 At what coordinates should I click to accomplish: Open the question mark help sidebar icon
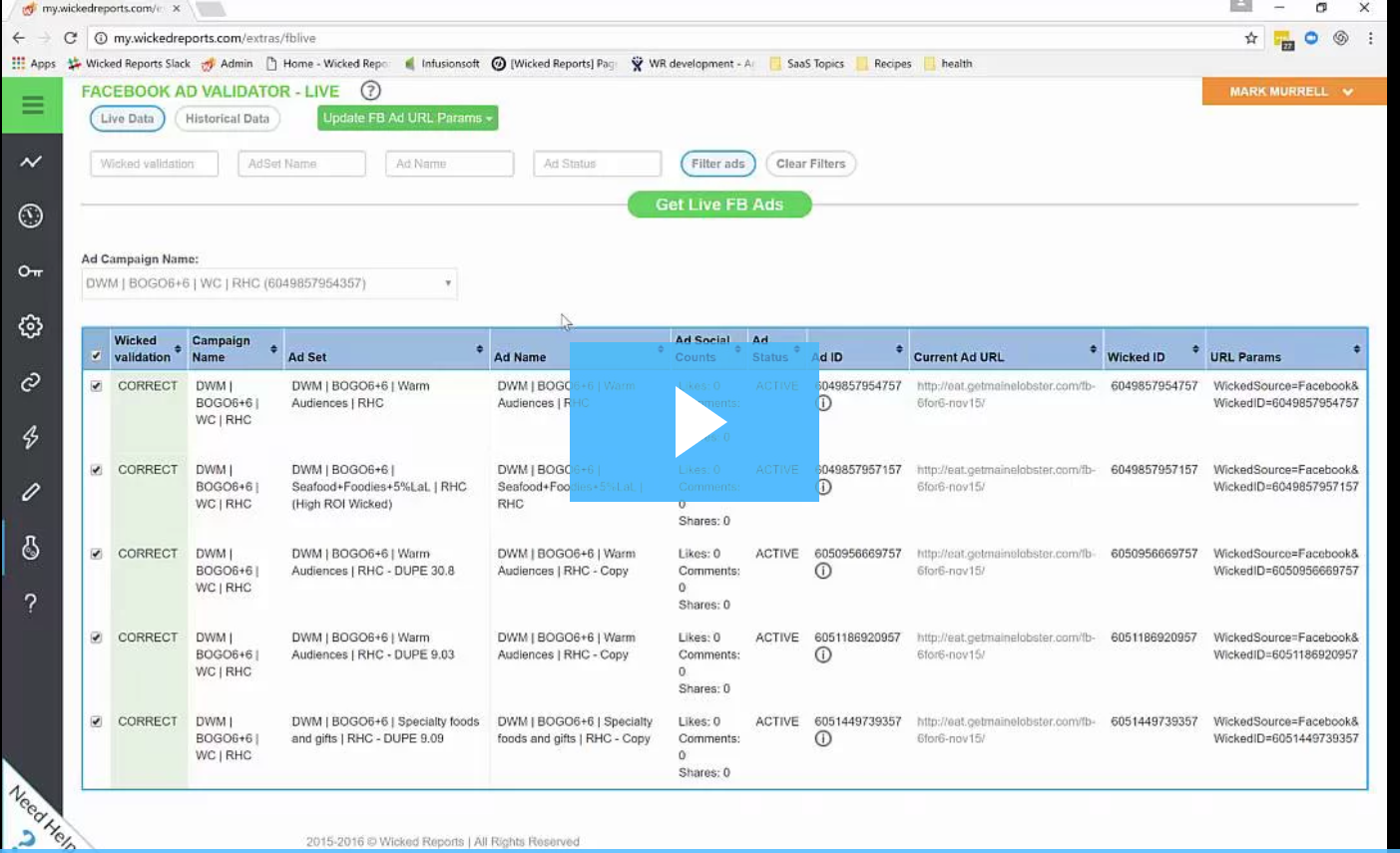[31, 603]
